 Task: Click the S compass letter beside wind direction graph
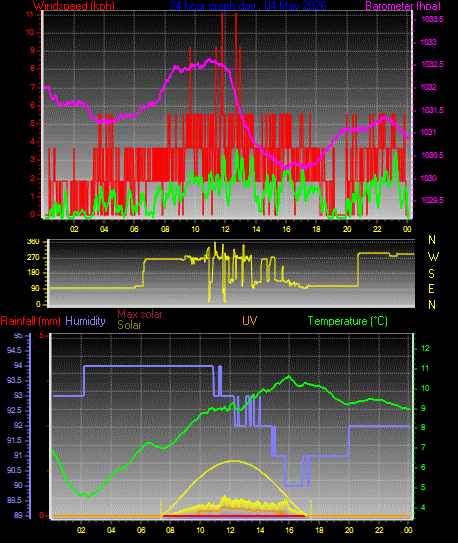coord(431,274)
